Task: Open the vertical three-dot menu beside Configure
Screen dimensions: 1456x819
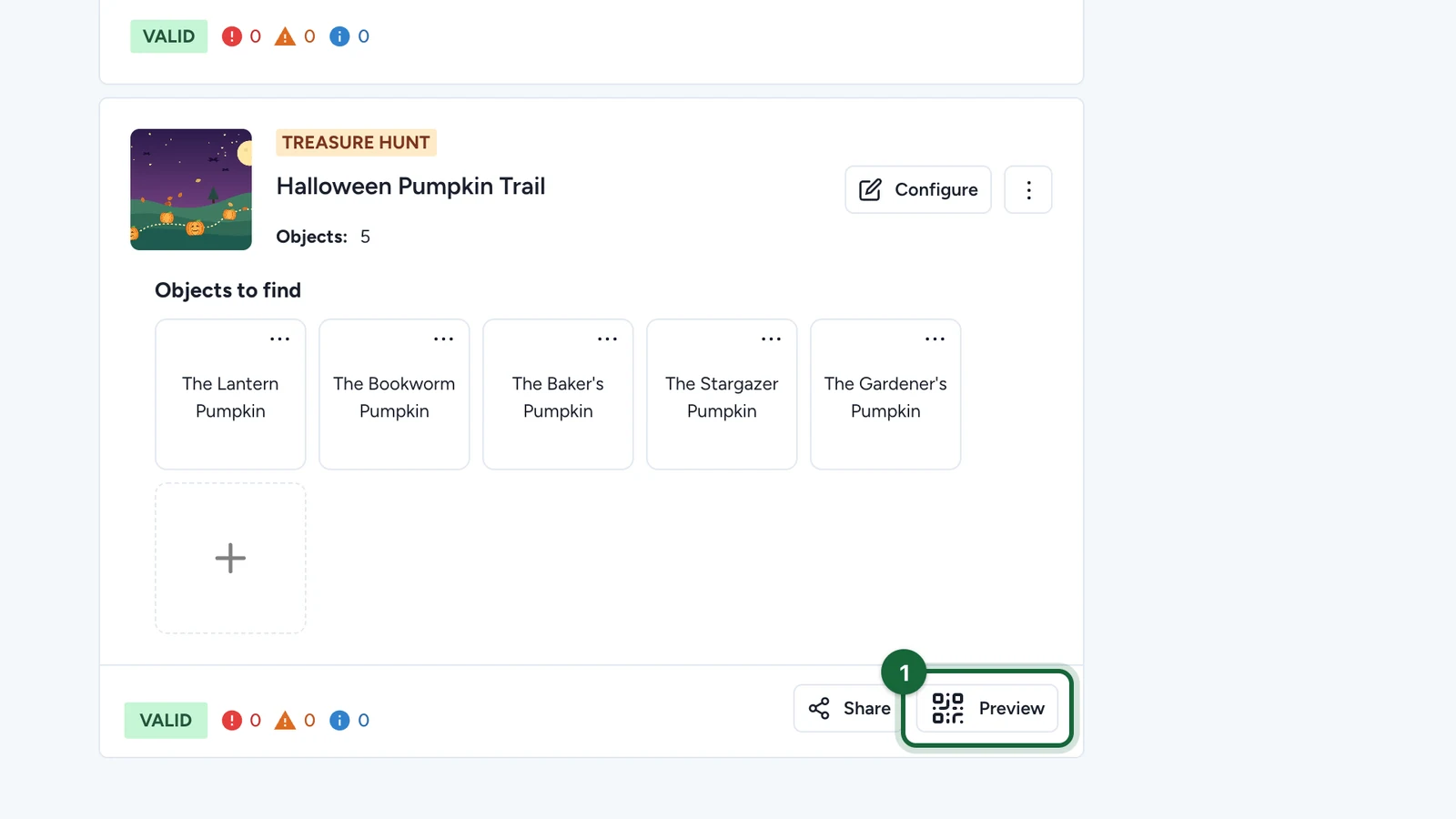Action: 1028,189
